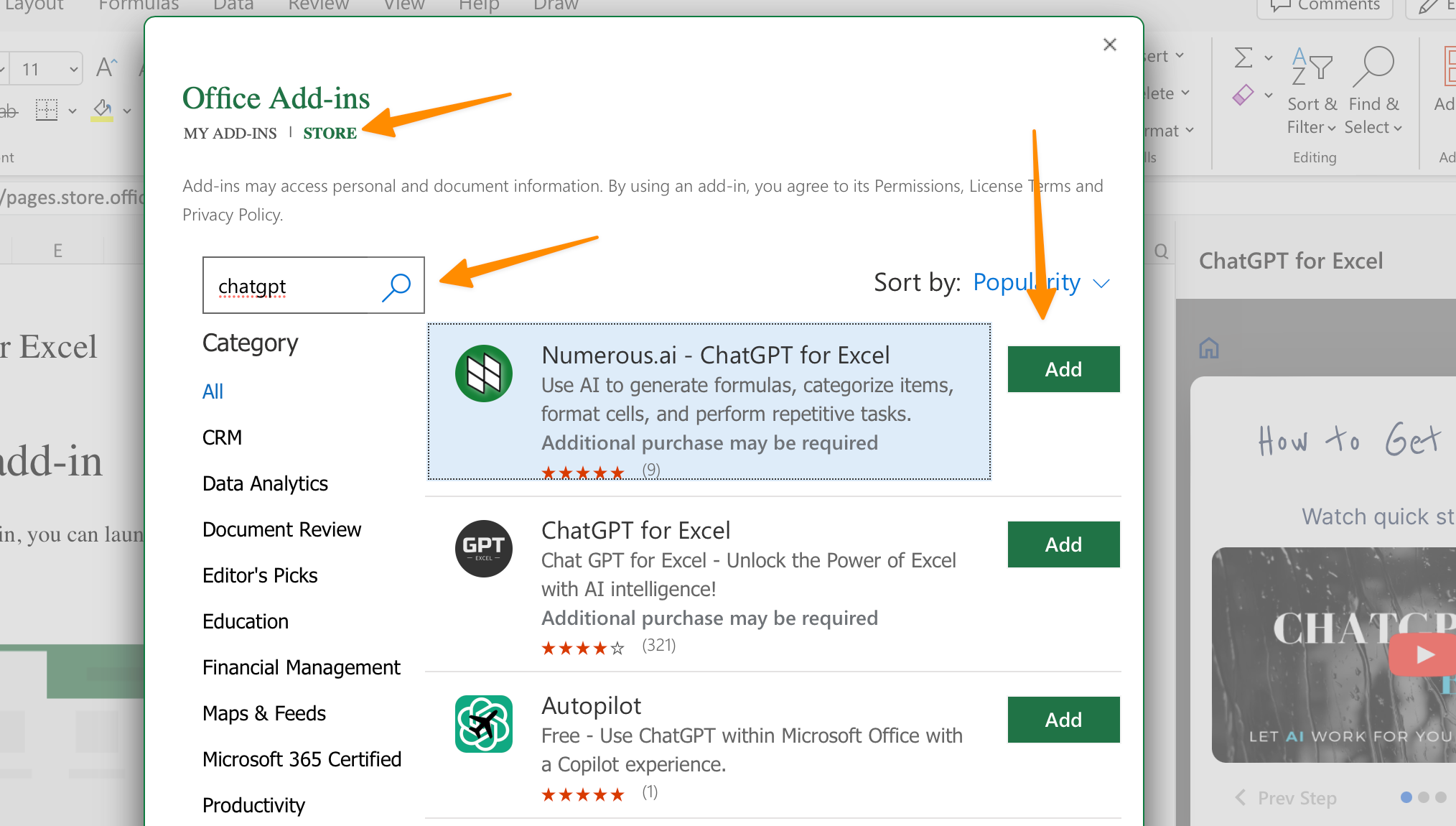This screenshot has height=826, width=1456.
Task: Select the Data Analytics category
Action: coord(265,483)
